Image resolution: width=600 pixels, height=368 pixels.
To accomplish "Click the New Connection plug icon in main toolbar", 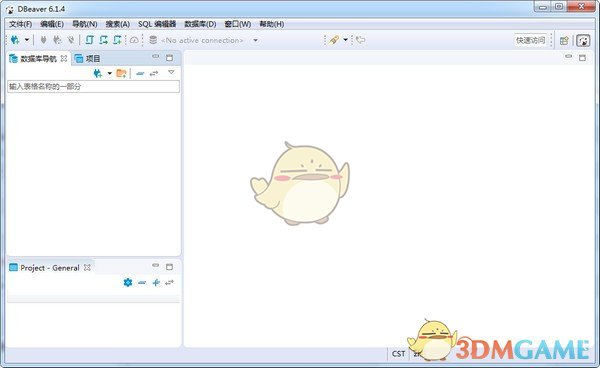I will 15,40.
